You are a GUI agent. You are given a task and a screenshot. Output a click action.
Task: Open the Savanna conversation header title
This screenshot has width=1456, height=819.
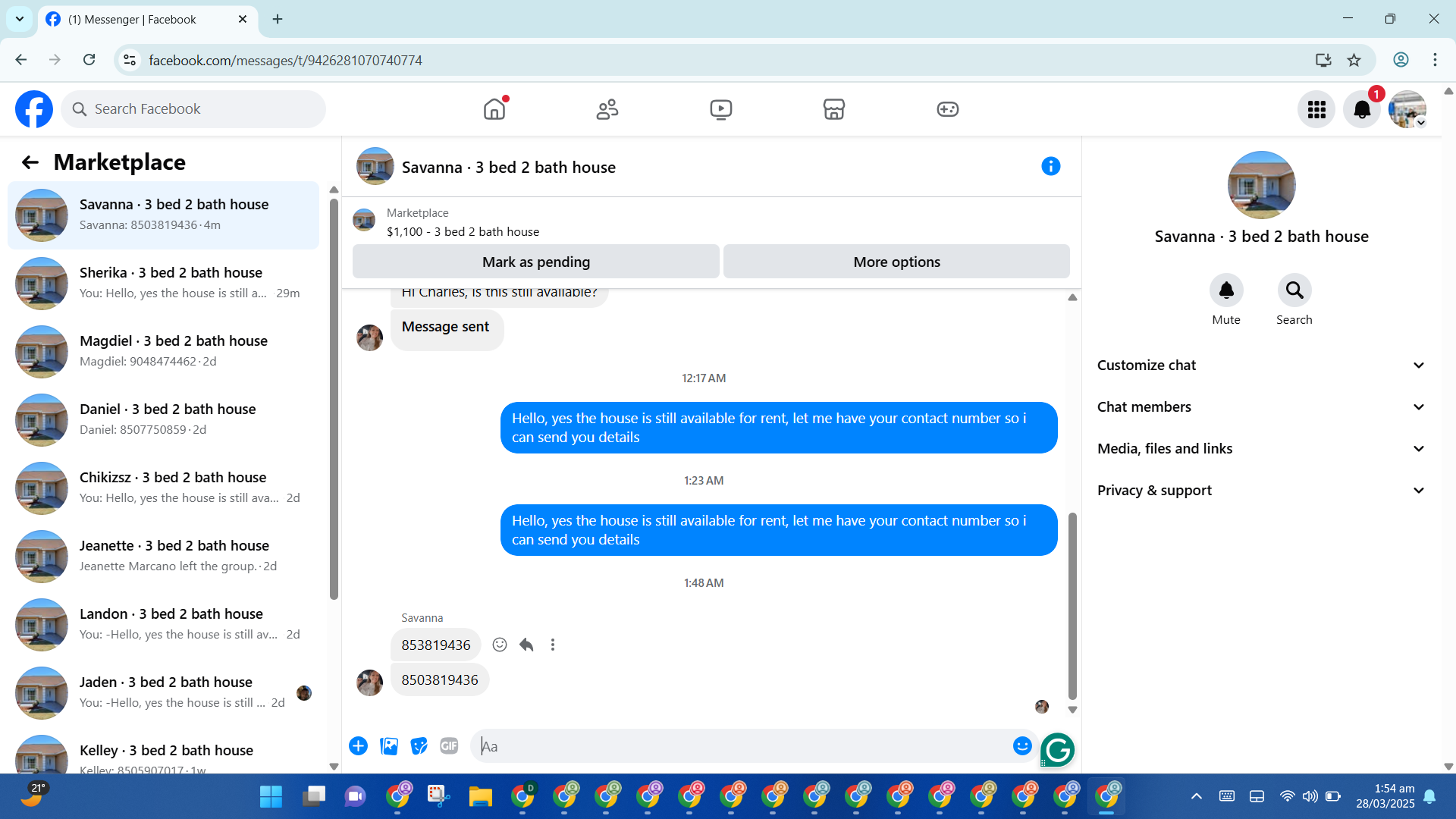tap(509, 168)
